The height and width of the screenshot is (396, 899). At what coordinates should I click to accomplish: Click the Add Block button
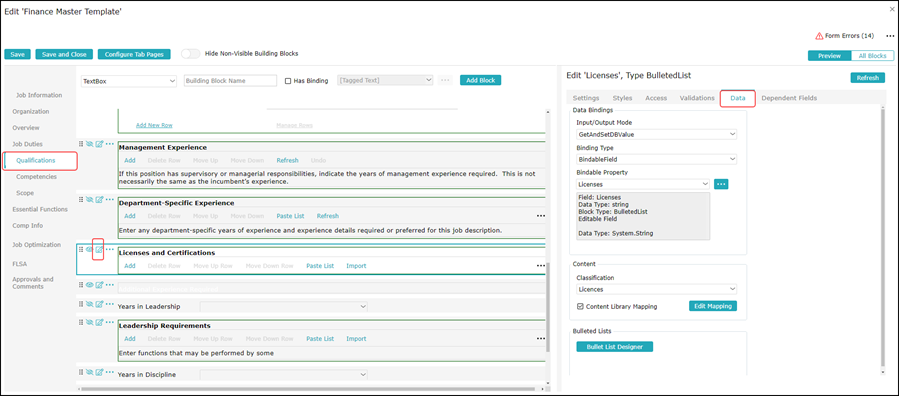pos(480,80)
